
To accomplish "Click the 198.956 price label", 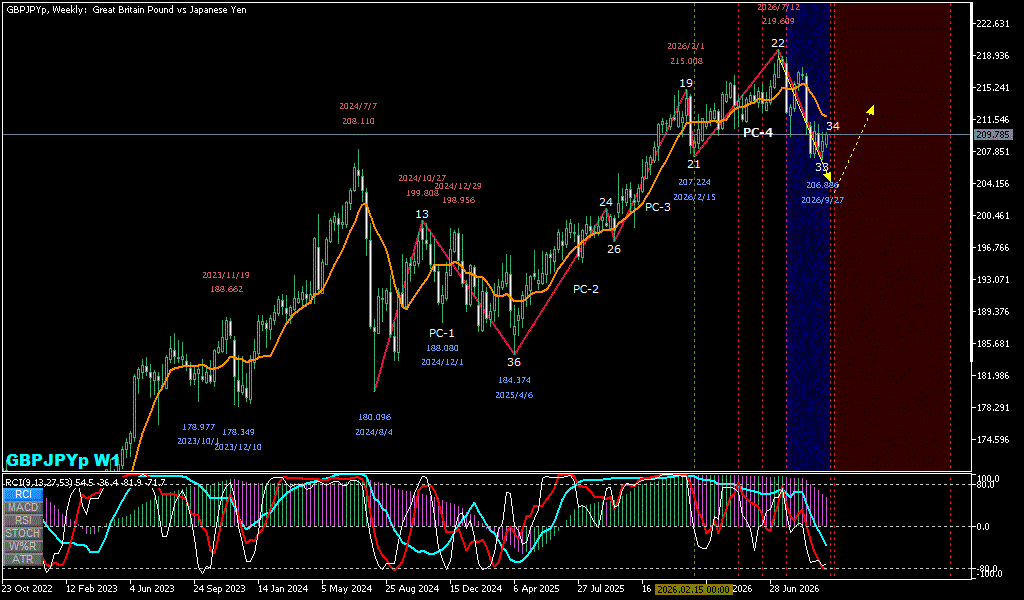I will point(458,200).
